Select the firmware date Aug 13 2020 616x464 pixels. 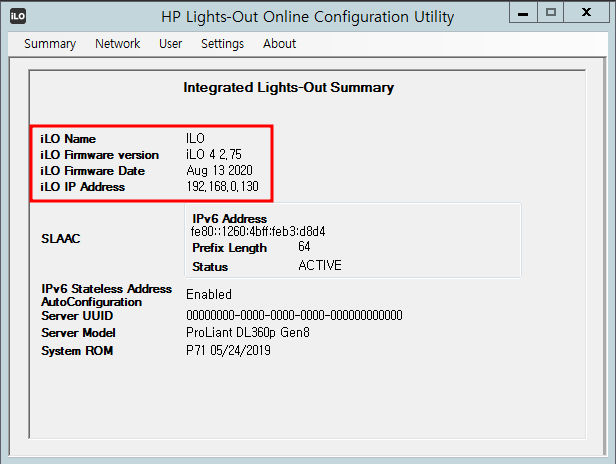220,171
